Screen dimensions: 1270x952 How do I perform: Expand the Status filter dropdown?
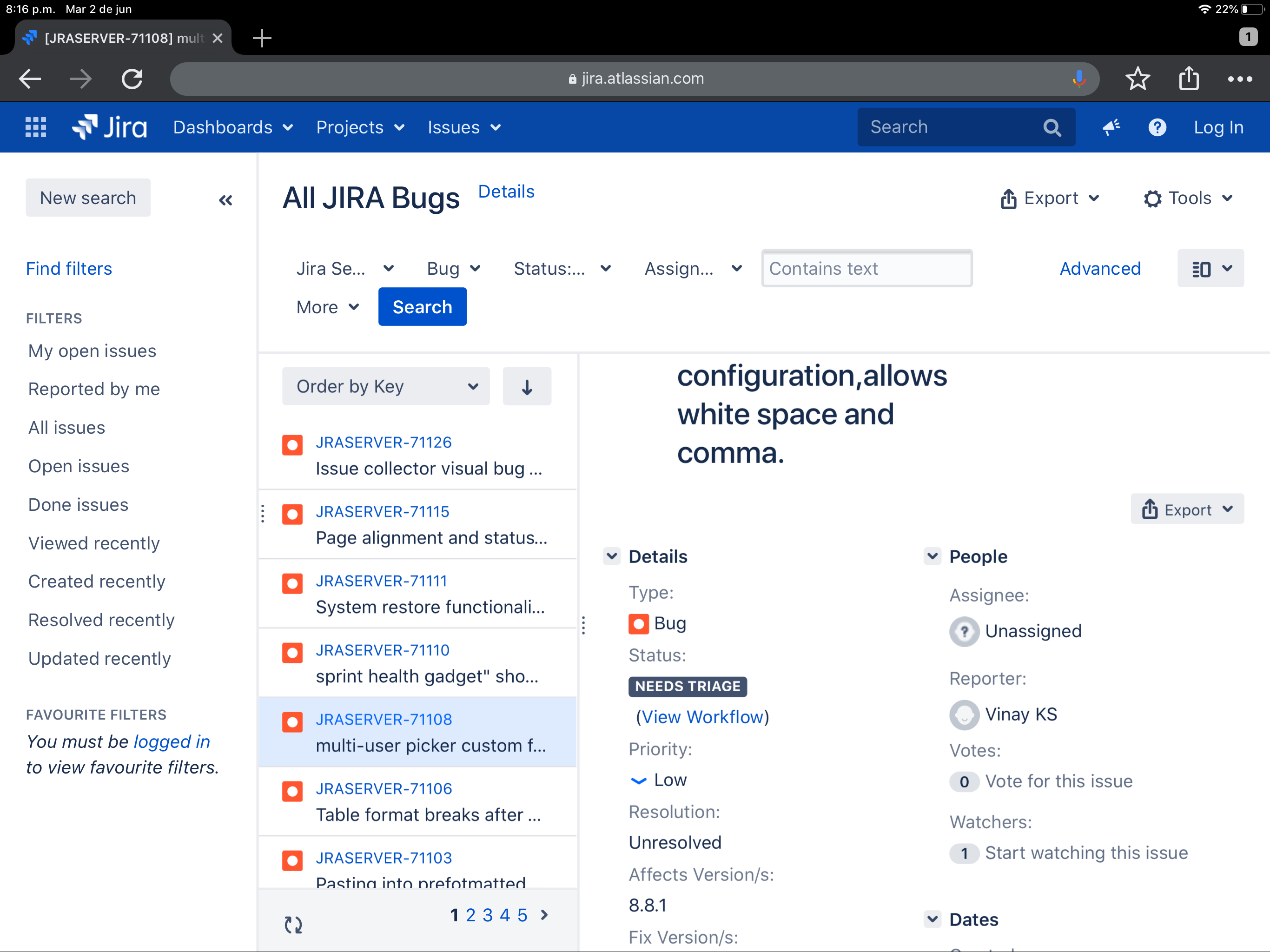562,269
